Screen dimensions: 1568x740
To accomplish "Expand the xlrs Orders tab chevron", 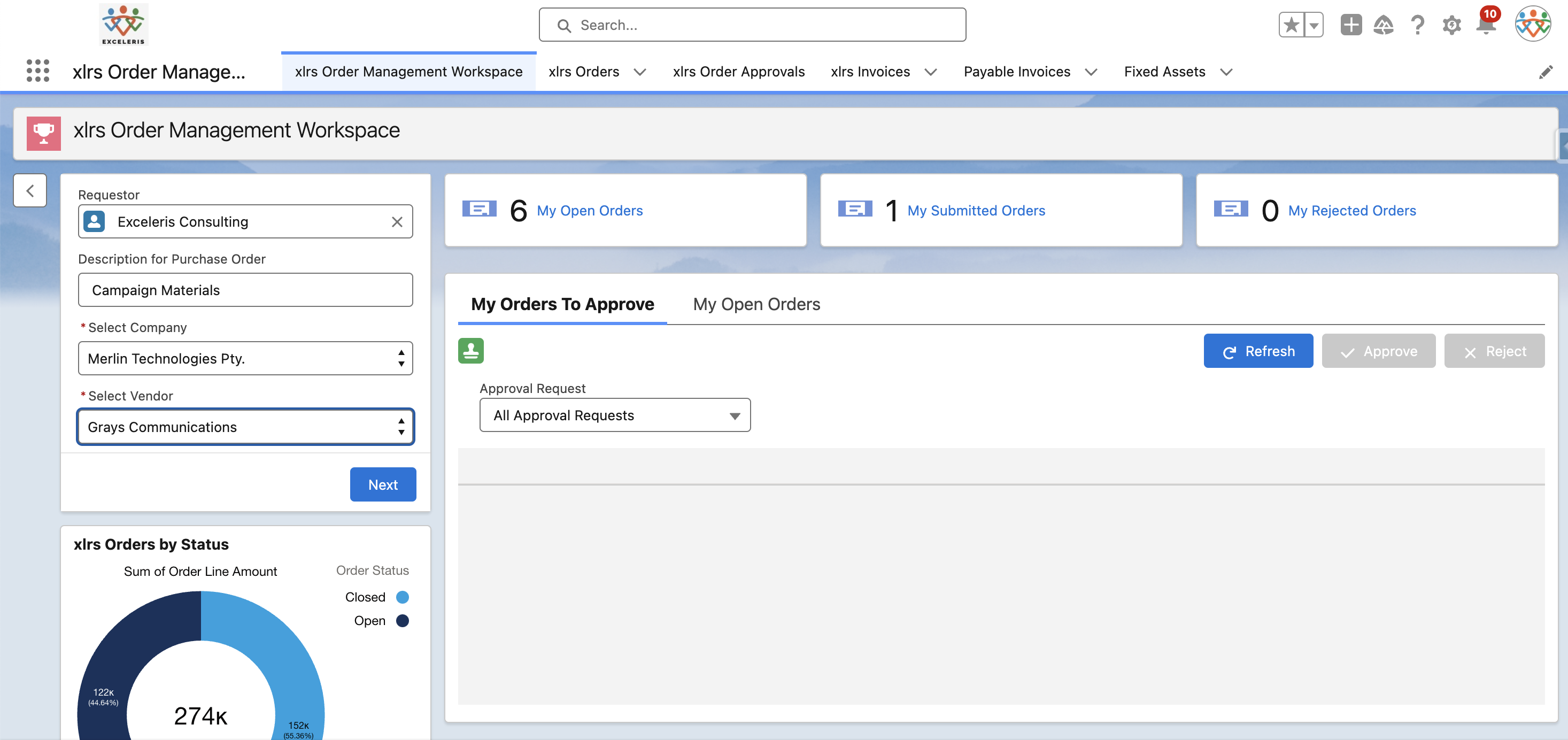I will (640, 72).
